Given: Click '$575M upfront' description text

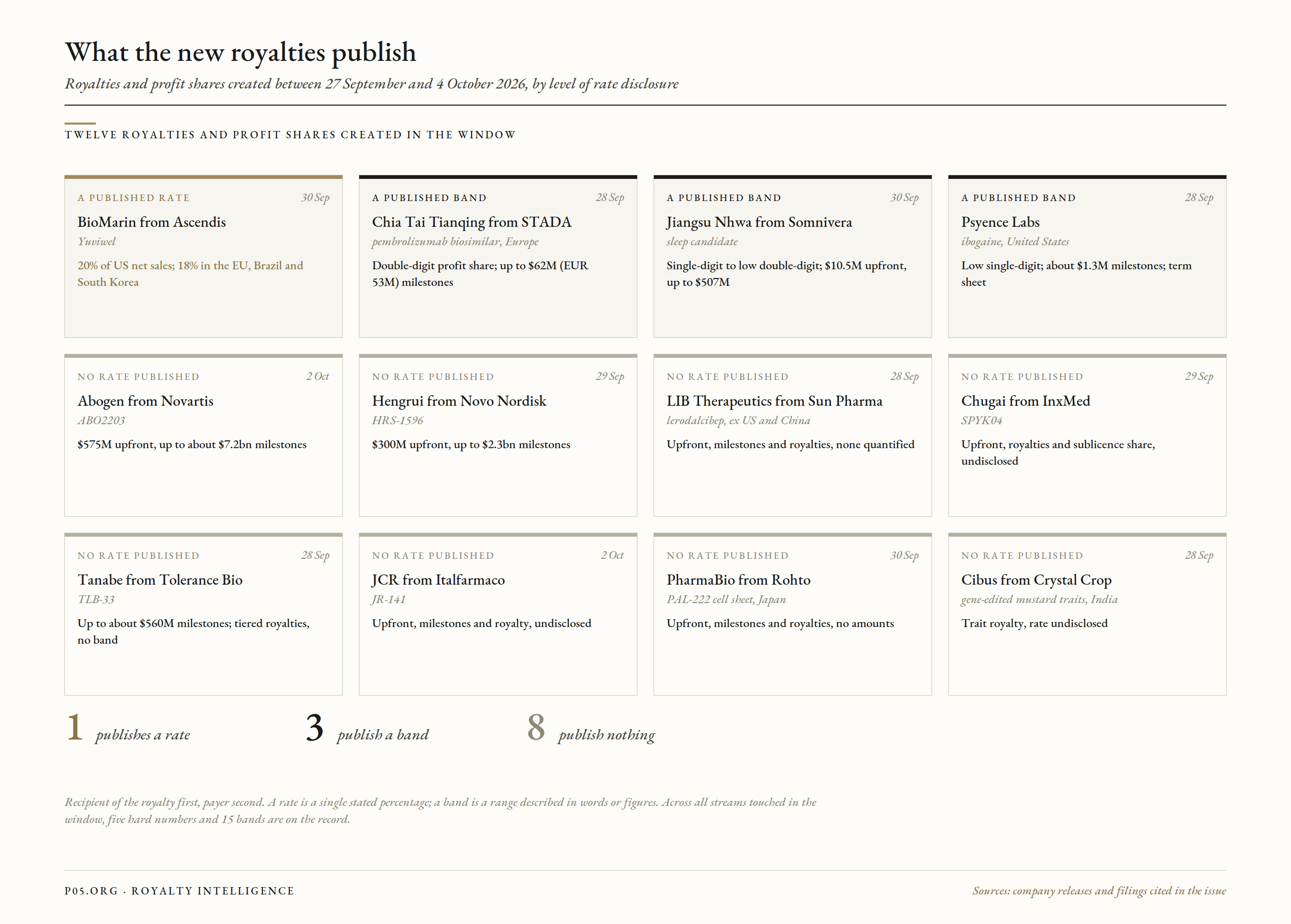Looking at the screenshot, I should coord(192,444).
